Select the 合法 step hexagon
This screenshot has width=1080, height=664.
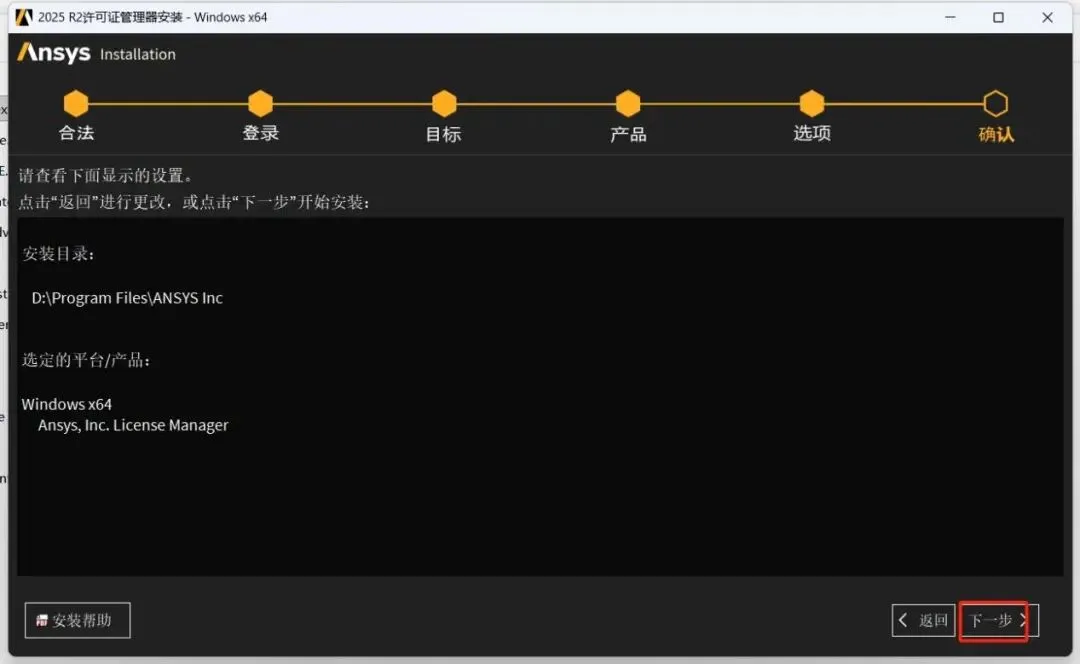pyautogui.click(x=76, y=104)
